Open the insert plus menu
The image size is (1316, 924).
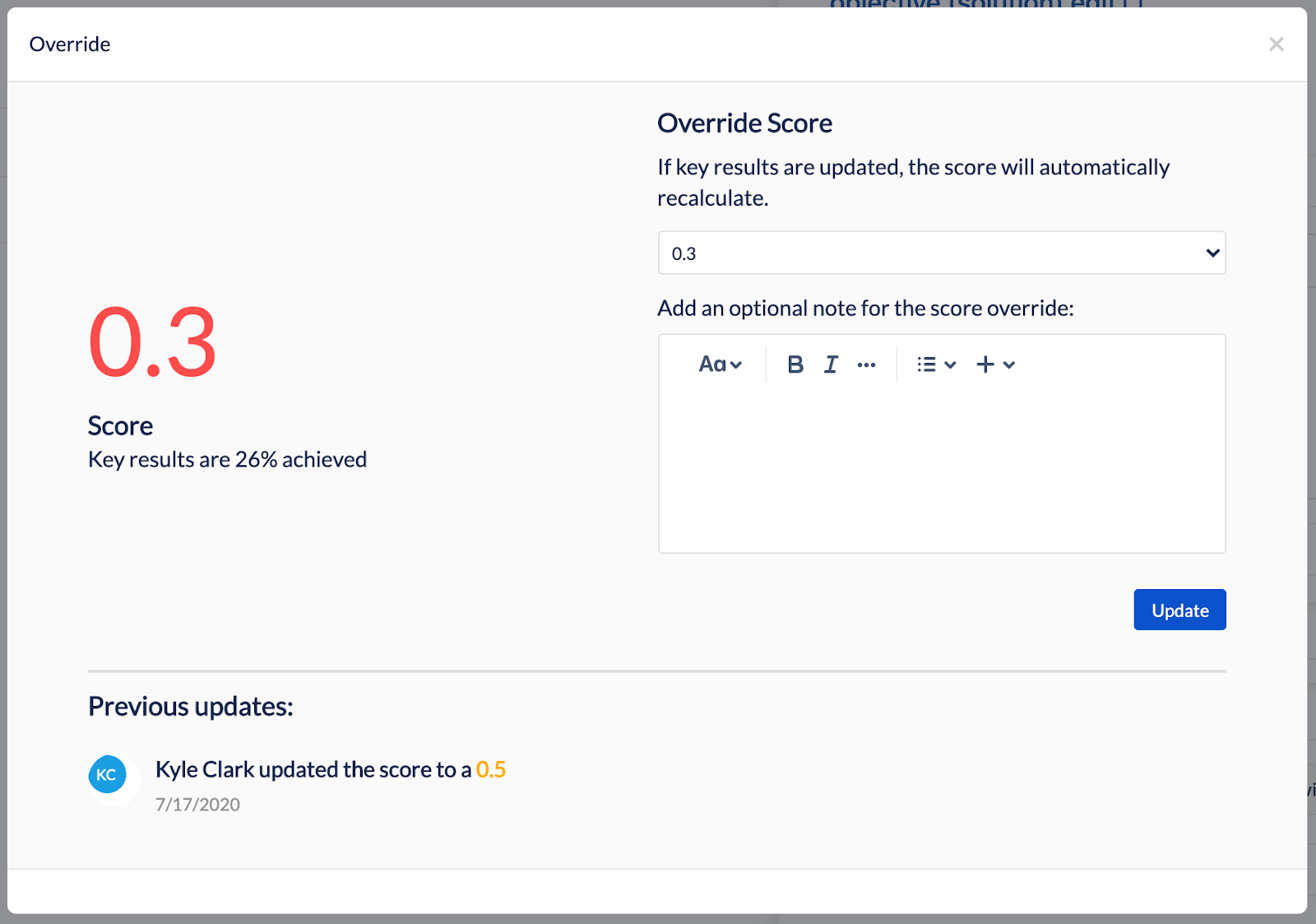pos(995,364)
